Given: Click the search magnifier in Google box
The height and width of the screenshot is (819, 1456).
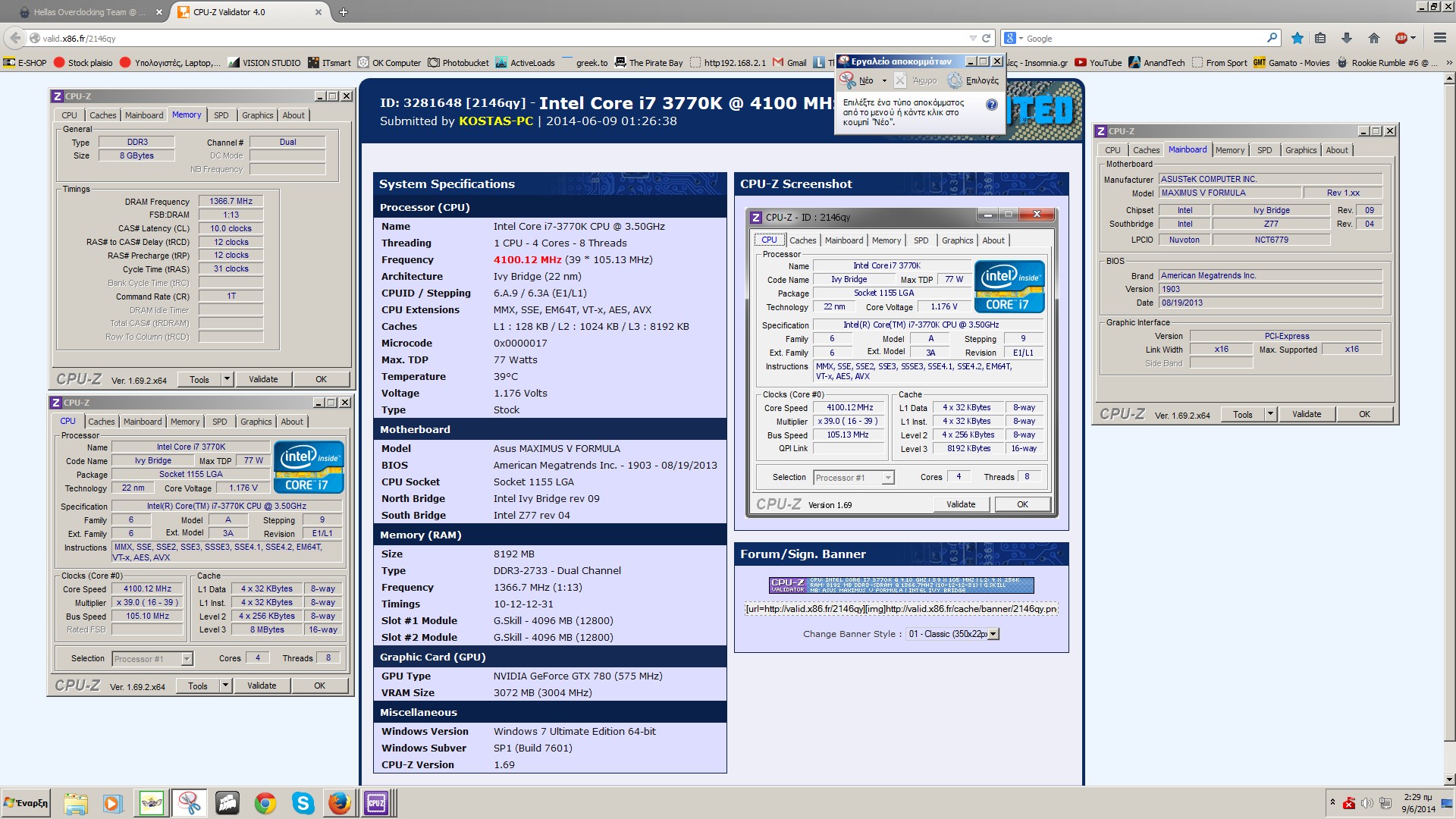Looking at the screenshot, I should 1272,38.
